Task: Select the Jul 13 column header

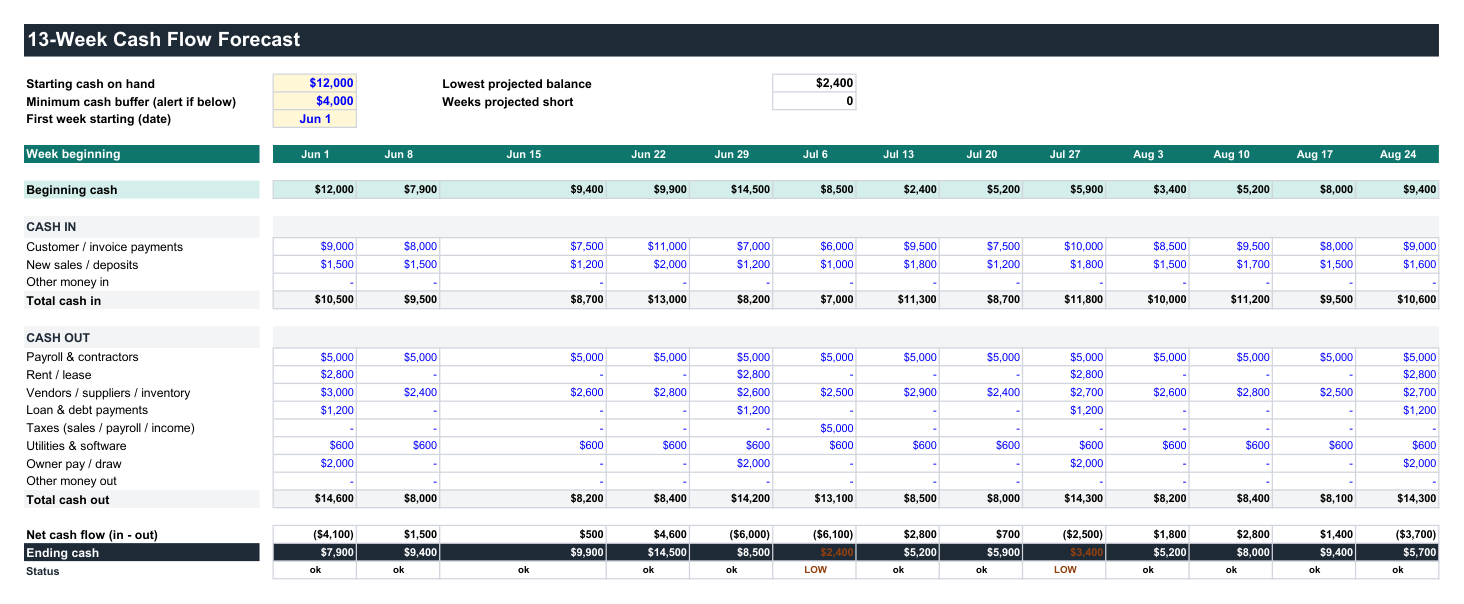Action: [x=898, y=154]
